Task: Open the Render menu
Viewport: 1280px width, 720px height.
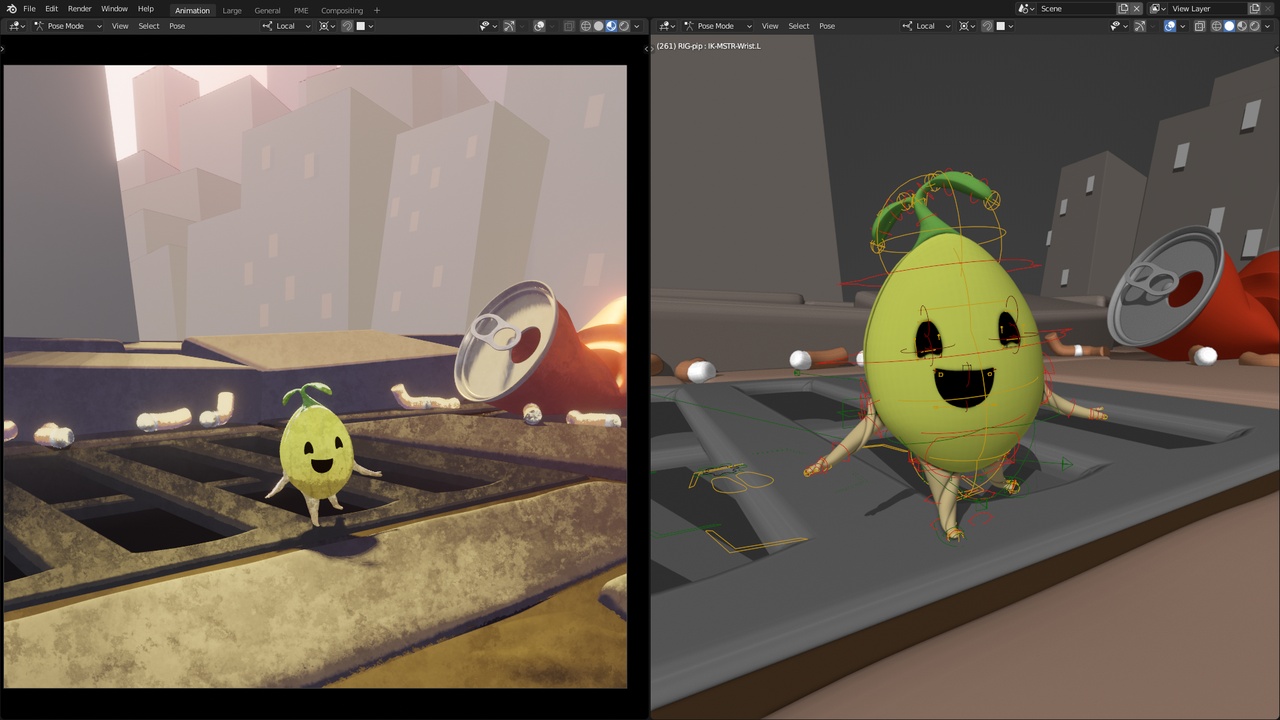Action: pyautogui.click(x=79, y=9)
